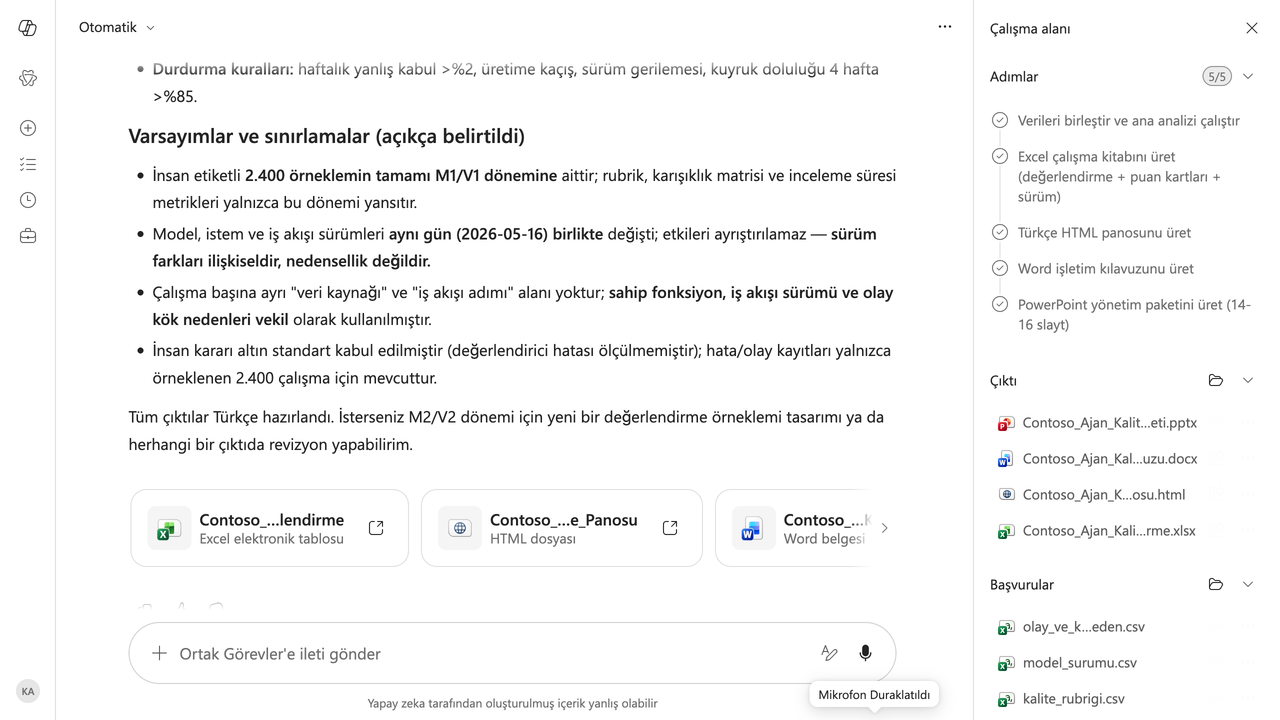Screen dimensions: 1280x720
Task: Select step Verileri birleştir ve ana analizi çalıştır
Action: pyautogui.click(x=1128, y=121)
